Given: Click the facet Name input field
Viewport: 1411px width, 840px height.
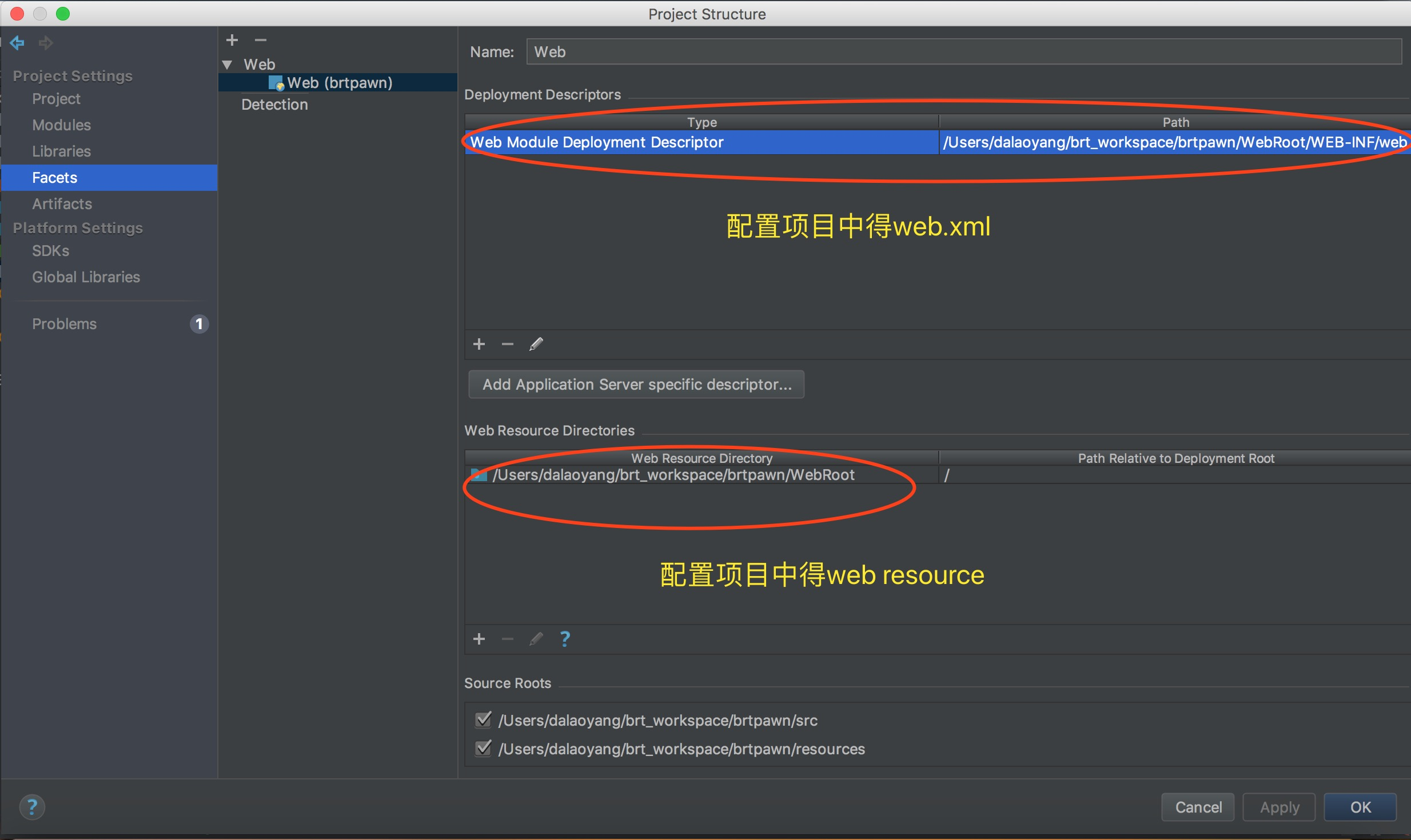Looking at the screenshot, I should click(x=963, y=52).
